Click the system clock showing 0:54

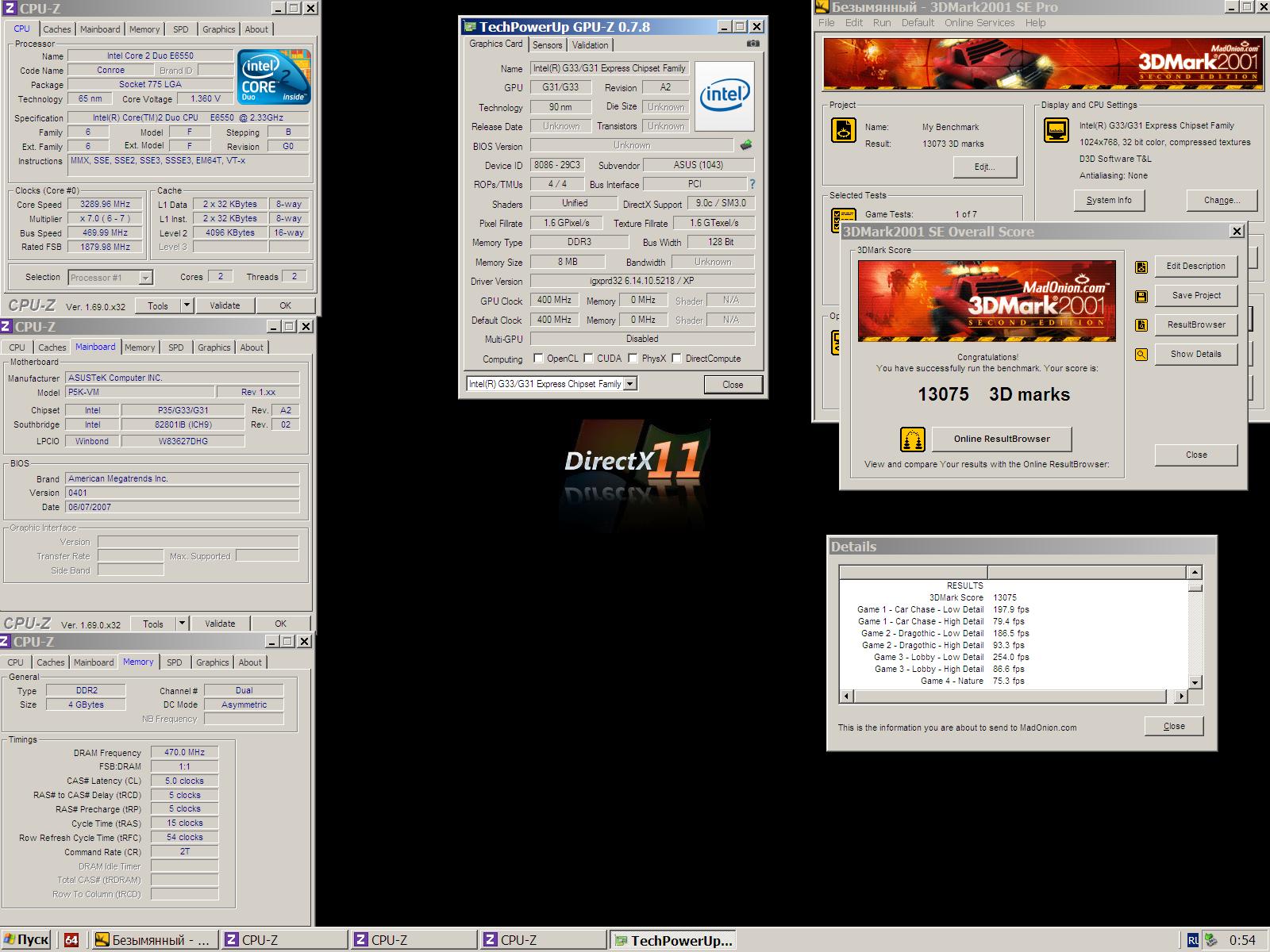pos(1242,940)
